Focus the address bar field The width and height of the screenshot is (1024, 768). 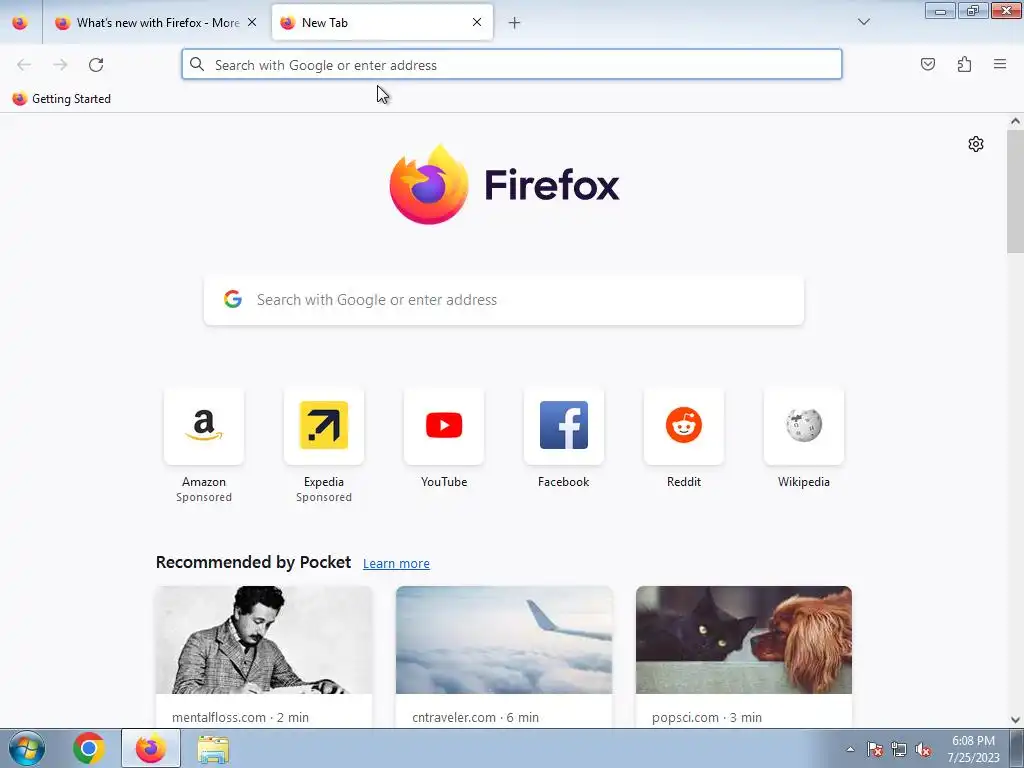point(512,65)
